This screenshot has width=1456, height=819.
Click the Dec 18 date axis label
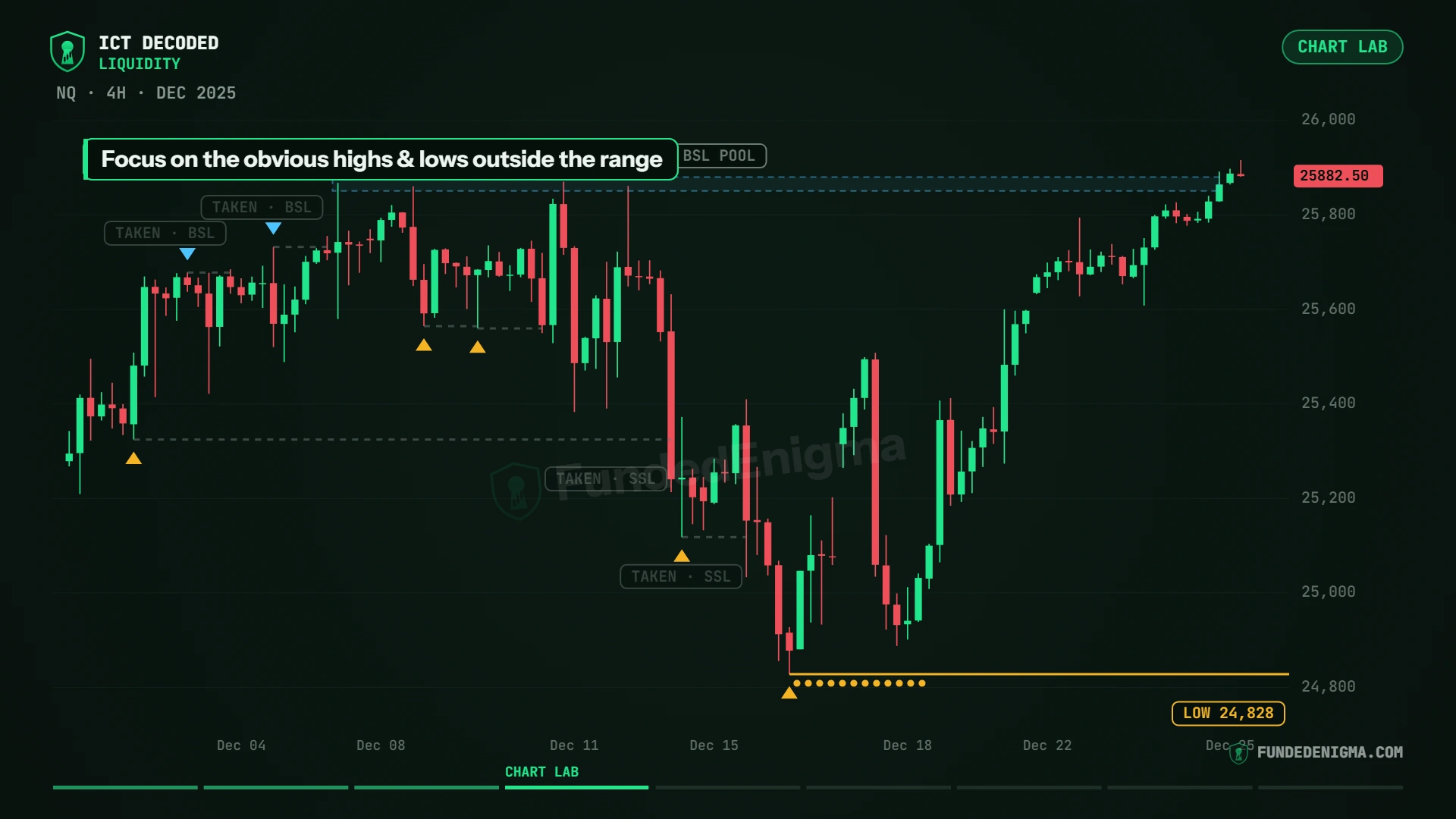click(x=907, y=745)
